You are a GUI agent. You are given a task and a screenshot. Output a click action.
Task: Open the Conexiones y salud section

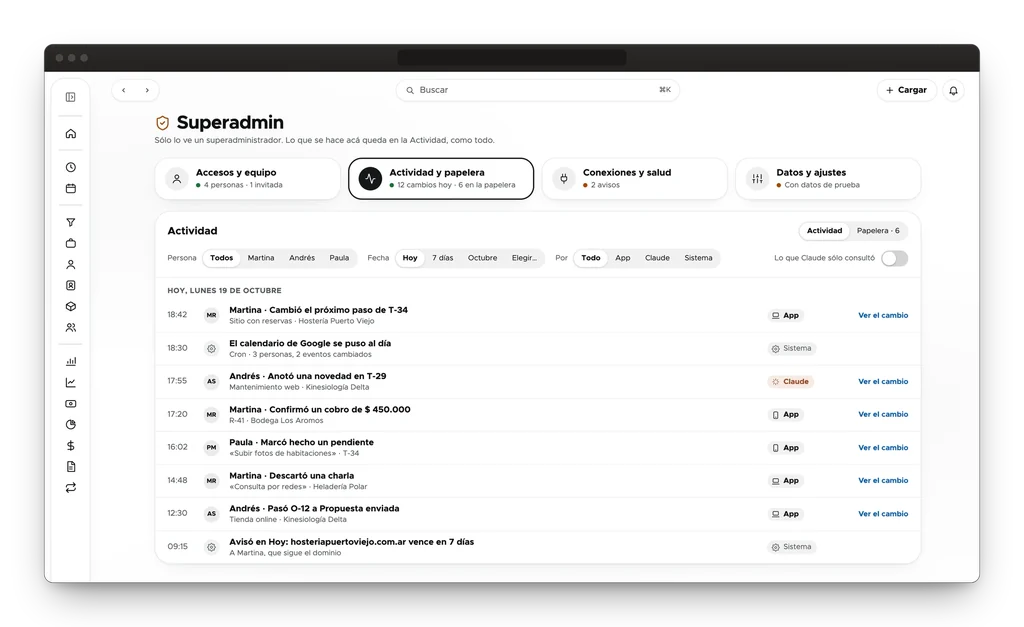(x=634, y=178)
